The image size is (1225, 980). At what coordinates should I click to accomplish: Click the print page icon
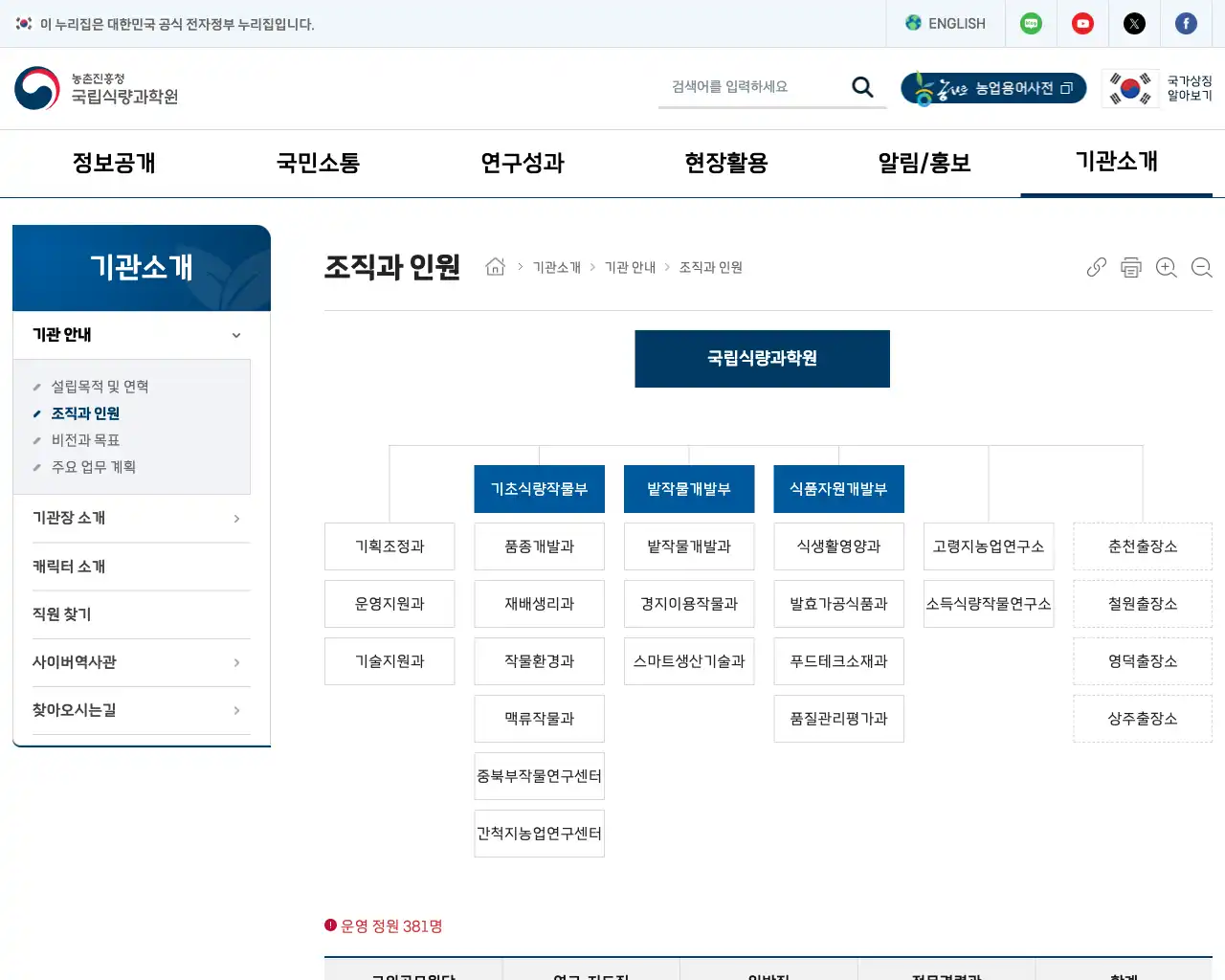1130,268
